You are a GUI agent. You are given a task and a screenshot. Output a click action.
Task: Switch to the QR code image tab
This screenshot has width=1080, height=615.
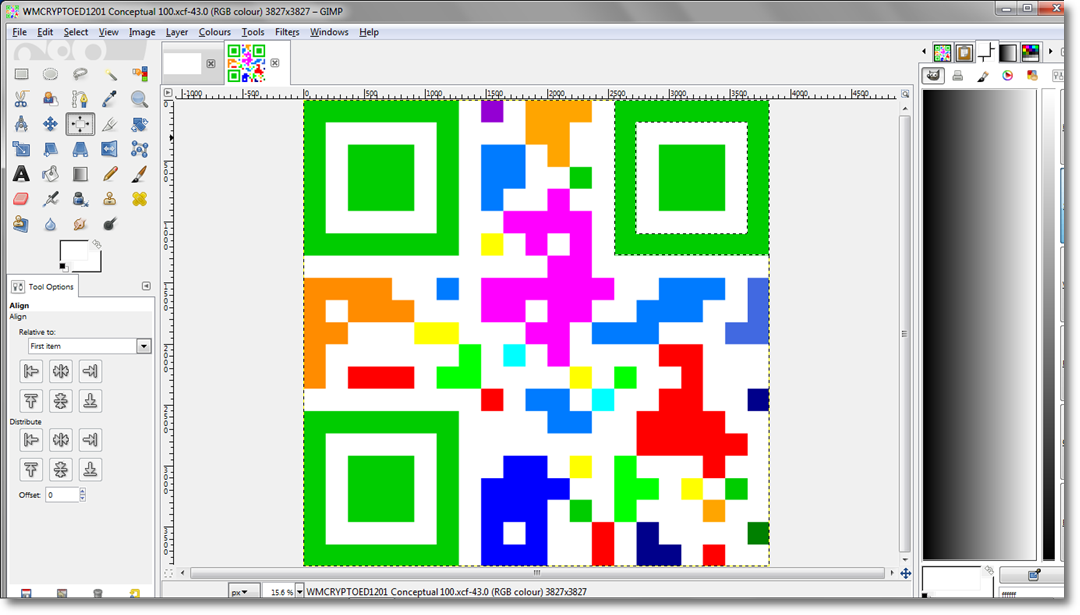coord(247,63)
